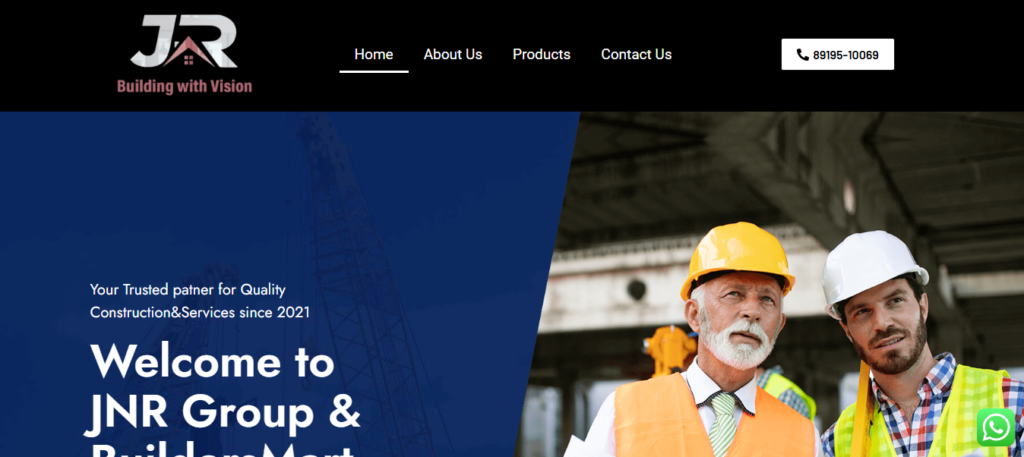Screen dimensions: 1024x457
Task: Click the Building with Vision tagline
Action: tap(184, 86)
